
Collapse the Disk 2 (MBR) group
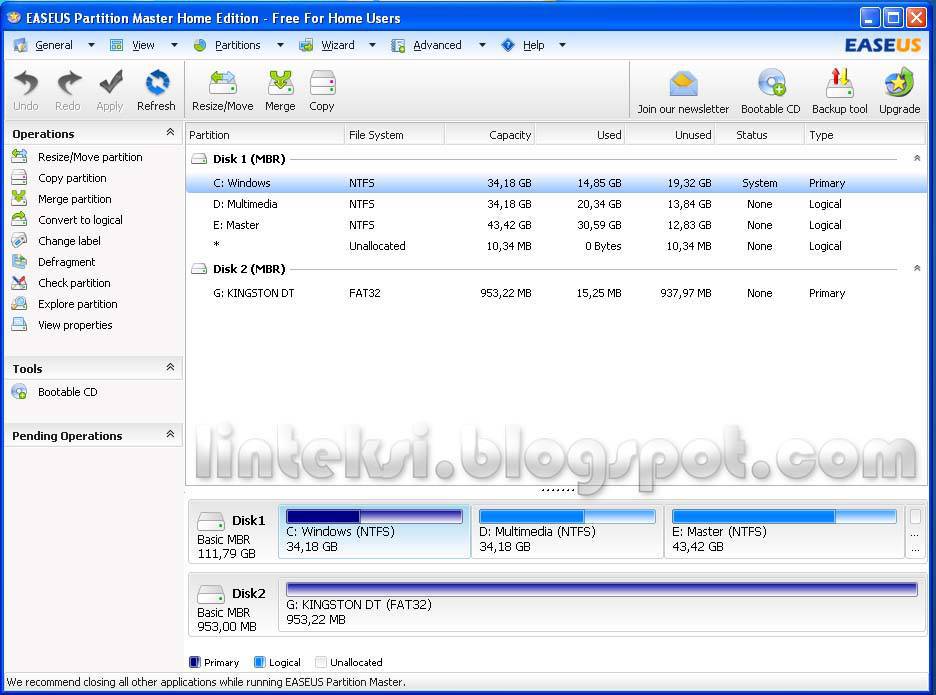point(917,268)
